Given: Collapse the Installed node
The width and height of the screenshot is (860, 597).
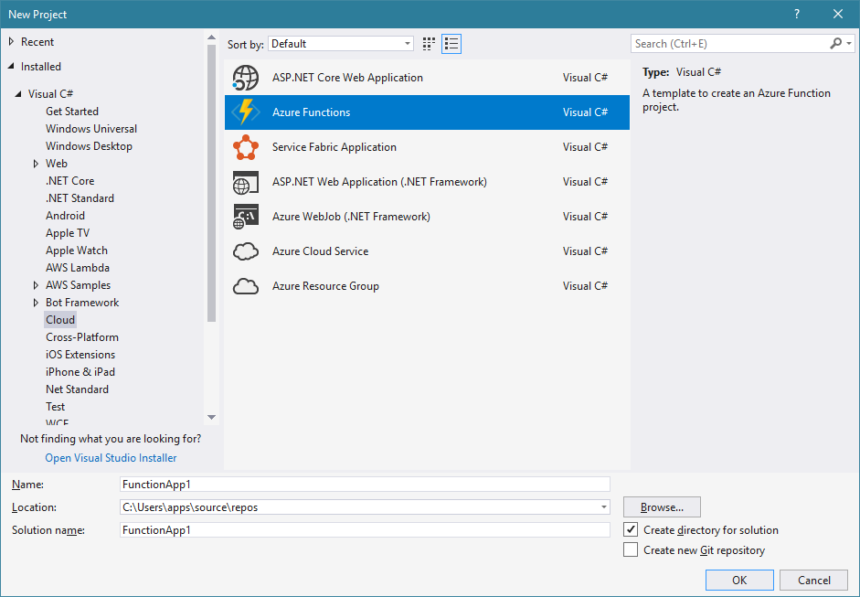Looking at the screenshot, I should tap(12, 66).
